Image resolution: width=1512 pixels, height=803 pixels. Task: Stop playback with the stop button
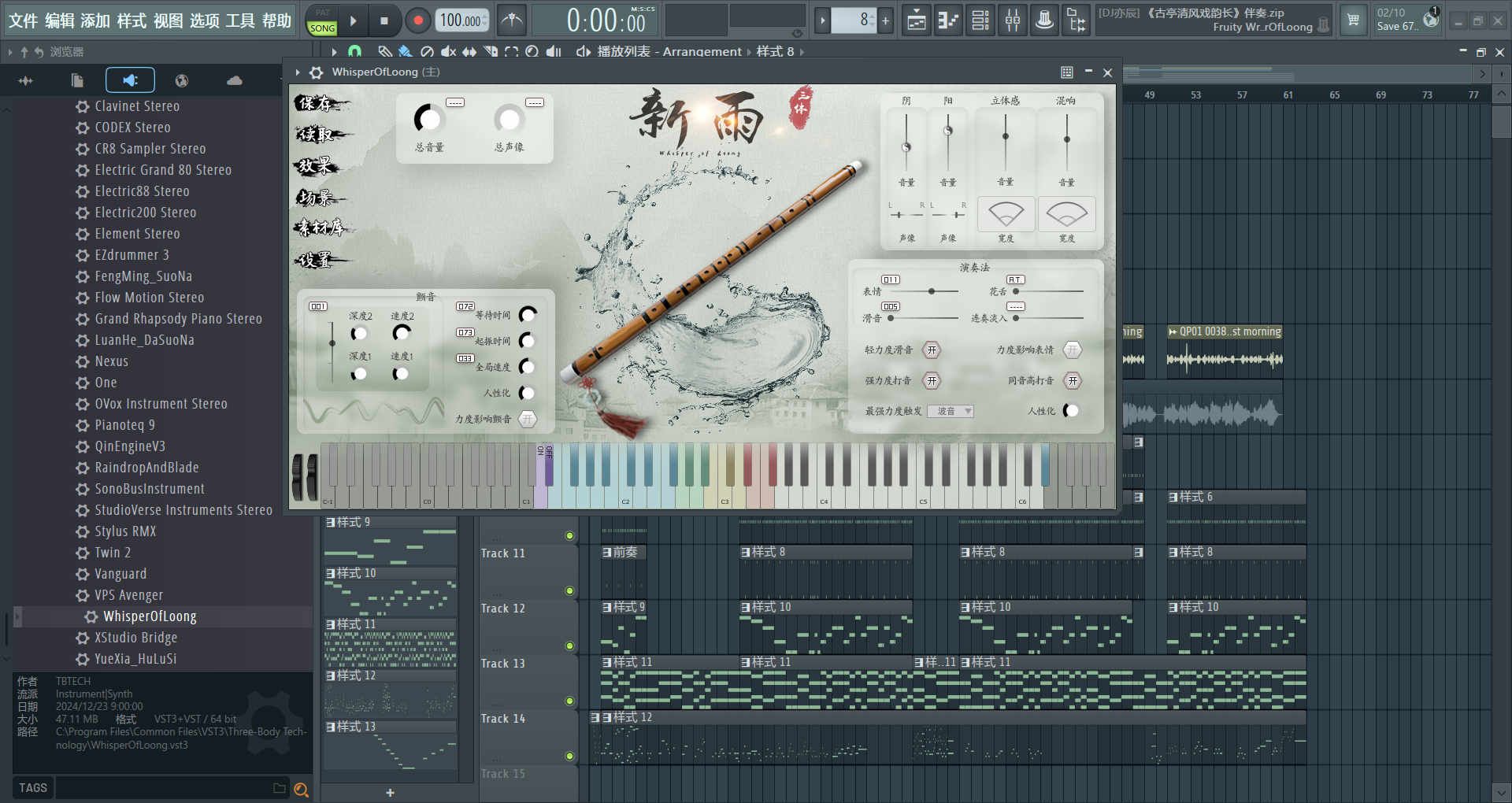384,21
